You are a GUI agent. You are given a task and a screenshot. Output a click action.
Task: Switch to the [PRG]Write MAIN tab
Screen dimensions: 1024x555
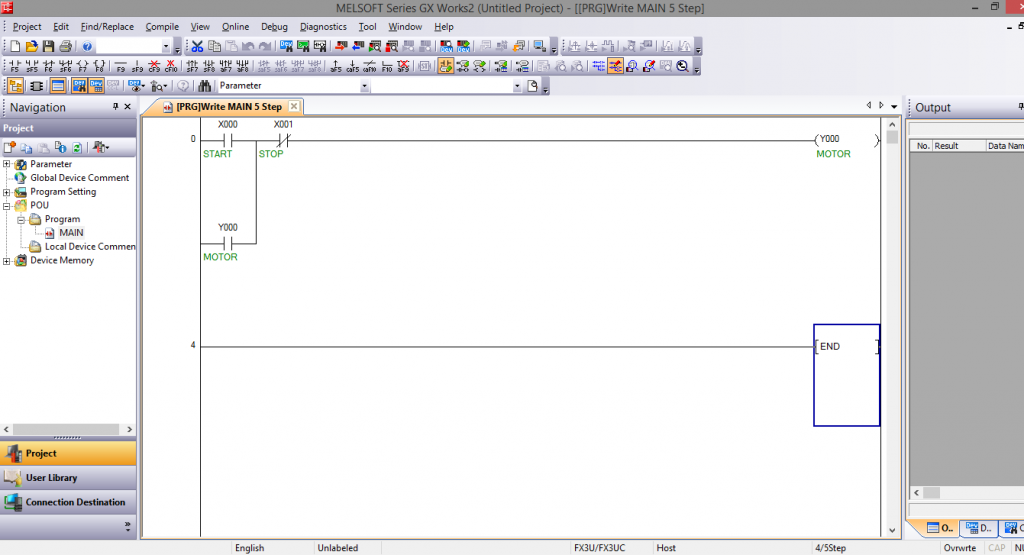click(x=228, y=107)
